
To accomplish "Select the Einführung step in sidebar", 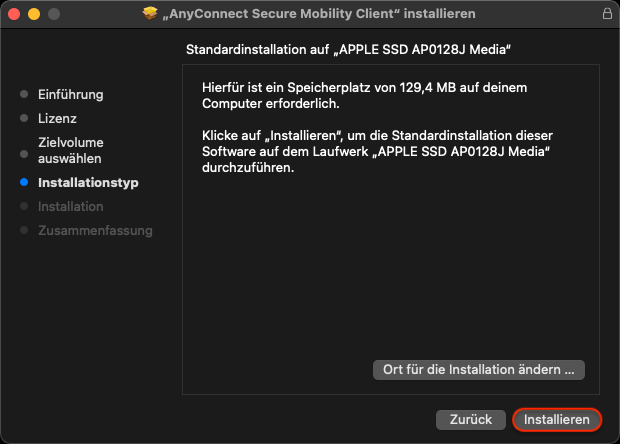I will (x=71, y=94).
